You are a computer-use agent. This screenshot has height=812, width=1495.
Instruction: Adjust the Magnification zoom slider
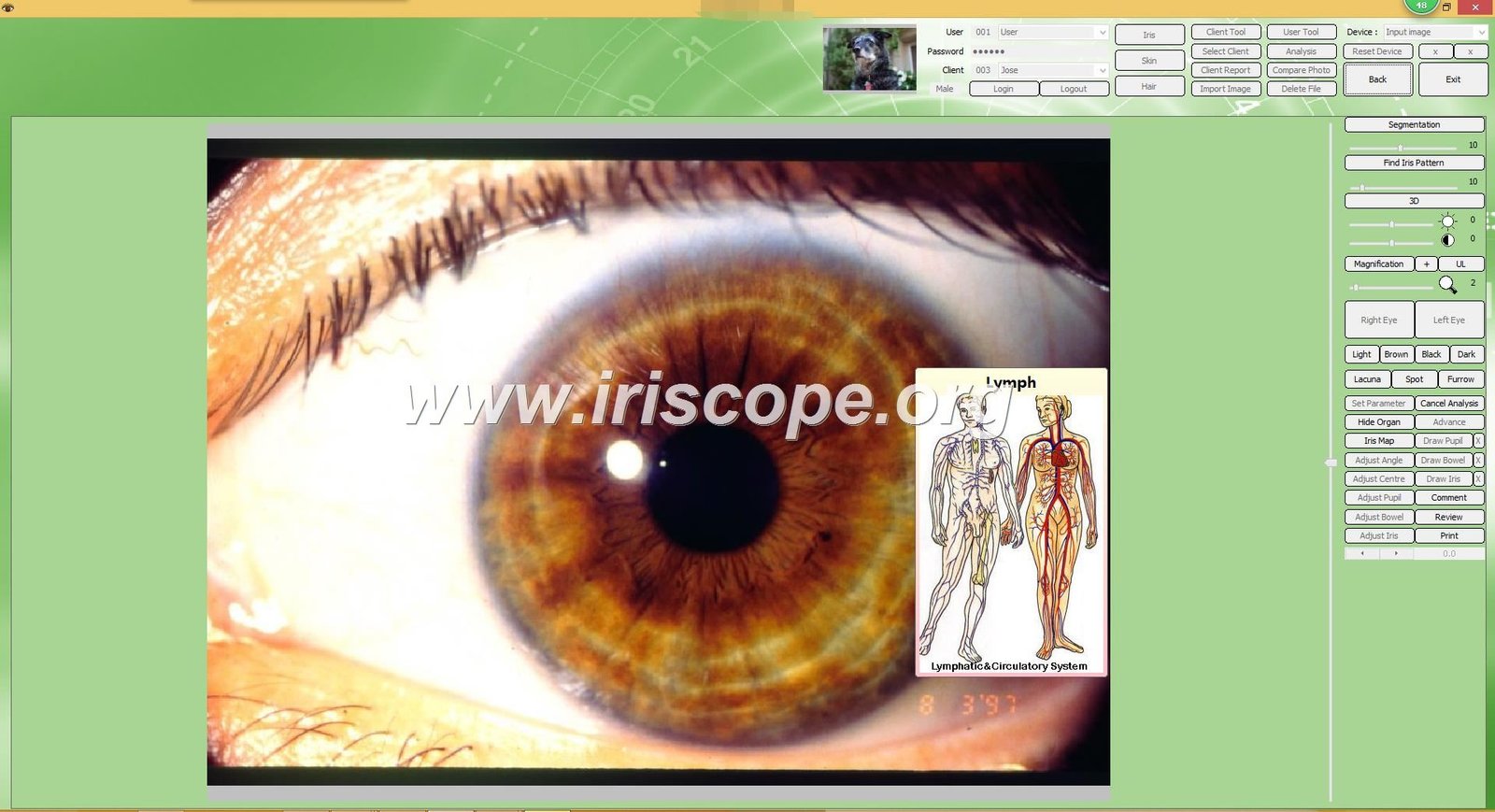[1390, 287]
